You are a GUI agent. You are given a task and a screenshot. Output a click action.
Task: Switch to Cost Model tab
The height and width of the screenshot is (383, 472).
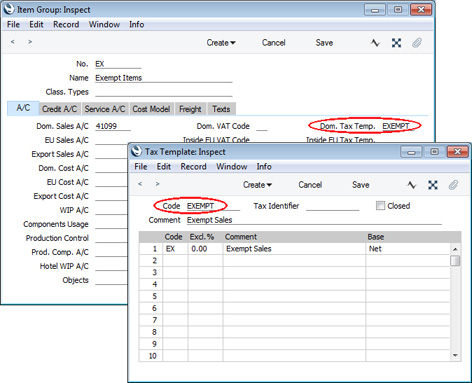pyautogui.click(x=151, y=109)
